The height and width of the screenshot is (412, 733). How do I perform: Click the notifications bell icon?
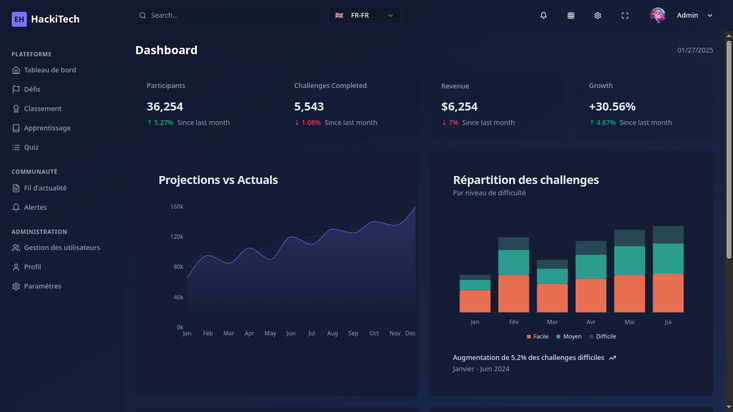tap(543, 16)
